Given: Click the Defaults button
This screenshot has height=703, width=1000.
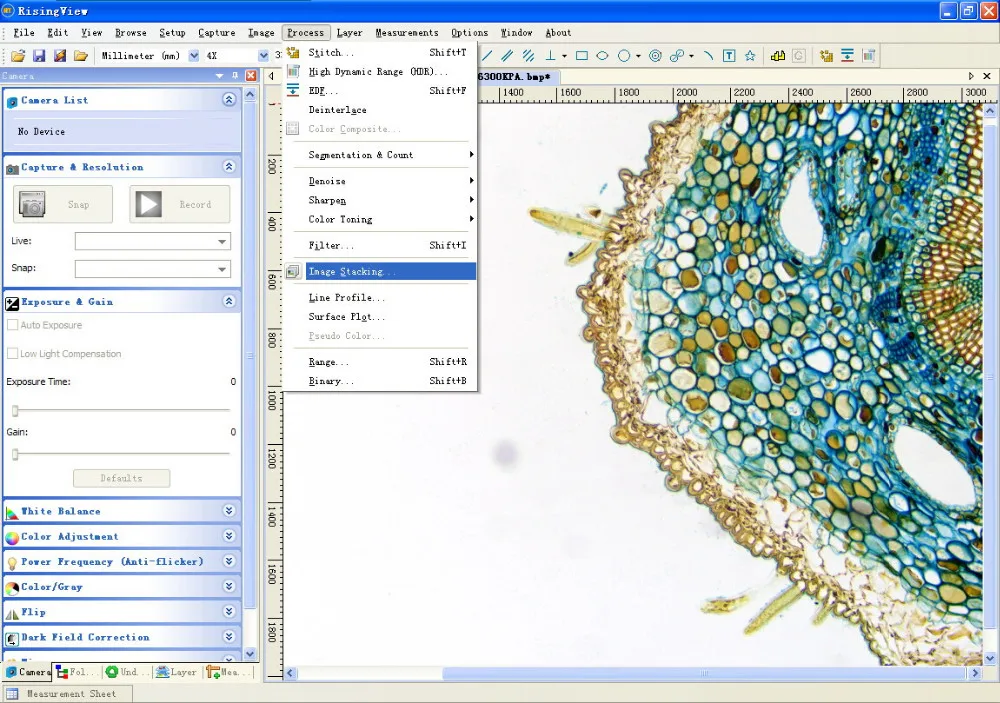Looking at the screenshot, I should tap(121, 478).
